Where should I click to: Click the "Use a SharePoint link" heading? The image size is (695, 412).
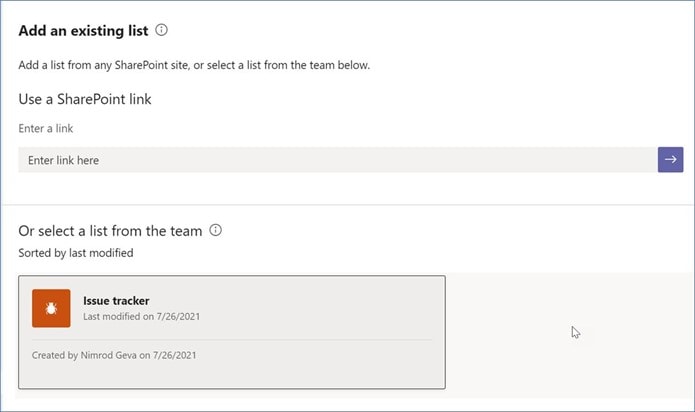(85, 99)
